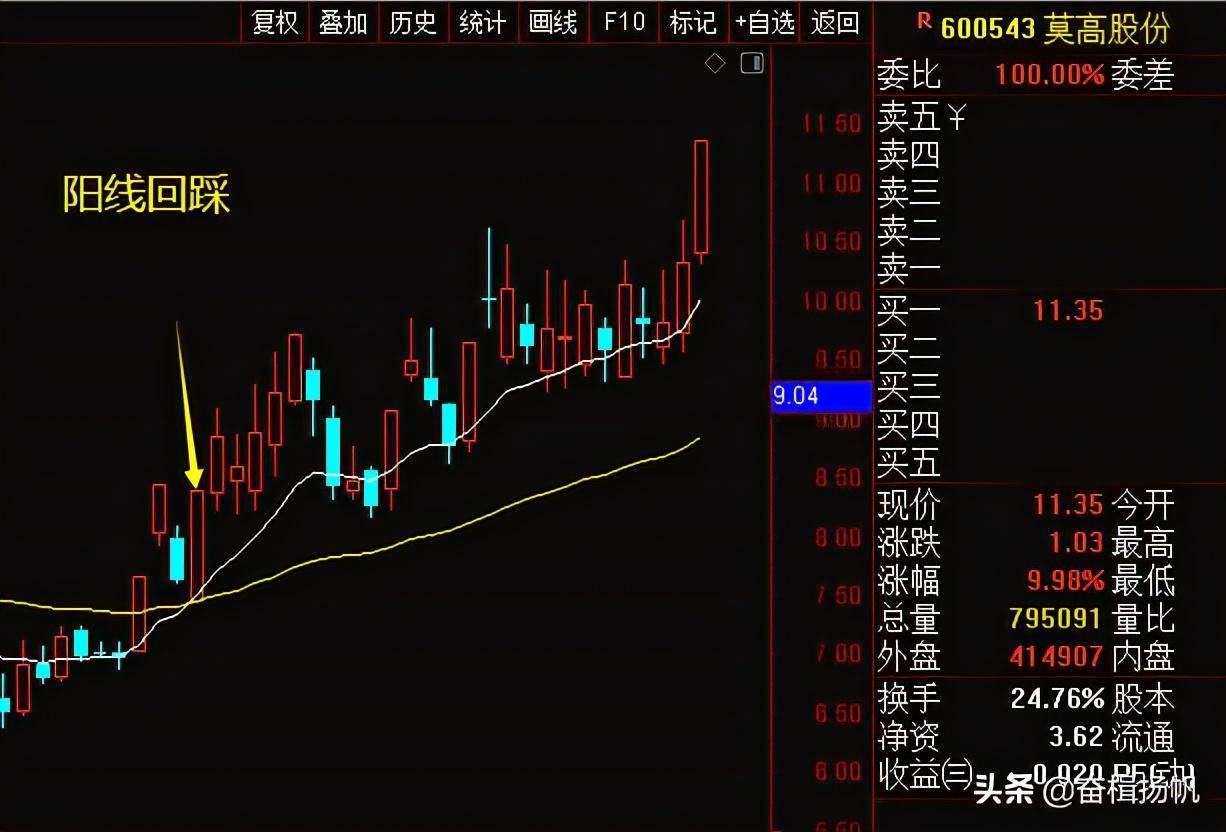Click the 卖三 order row
The height and width of the screenshot is (832, 1226).
pos(1048,191)
